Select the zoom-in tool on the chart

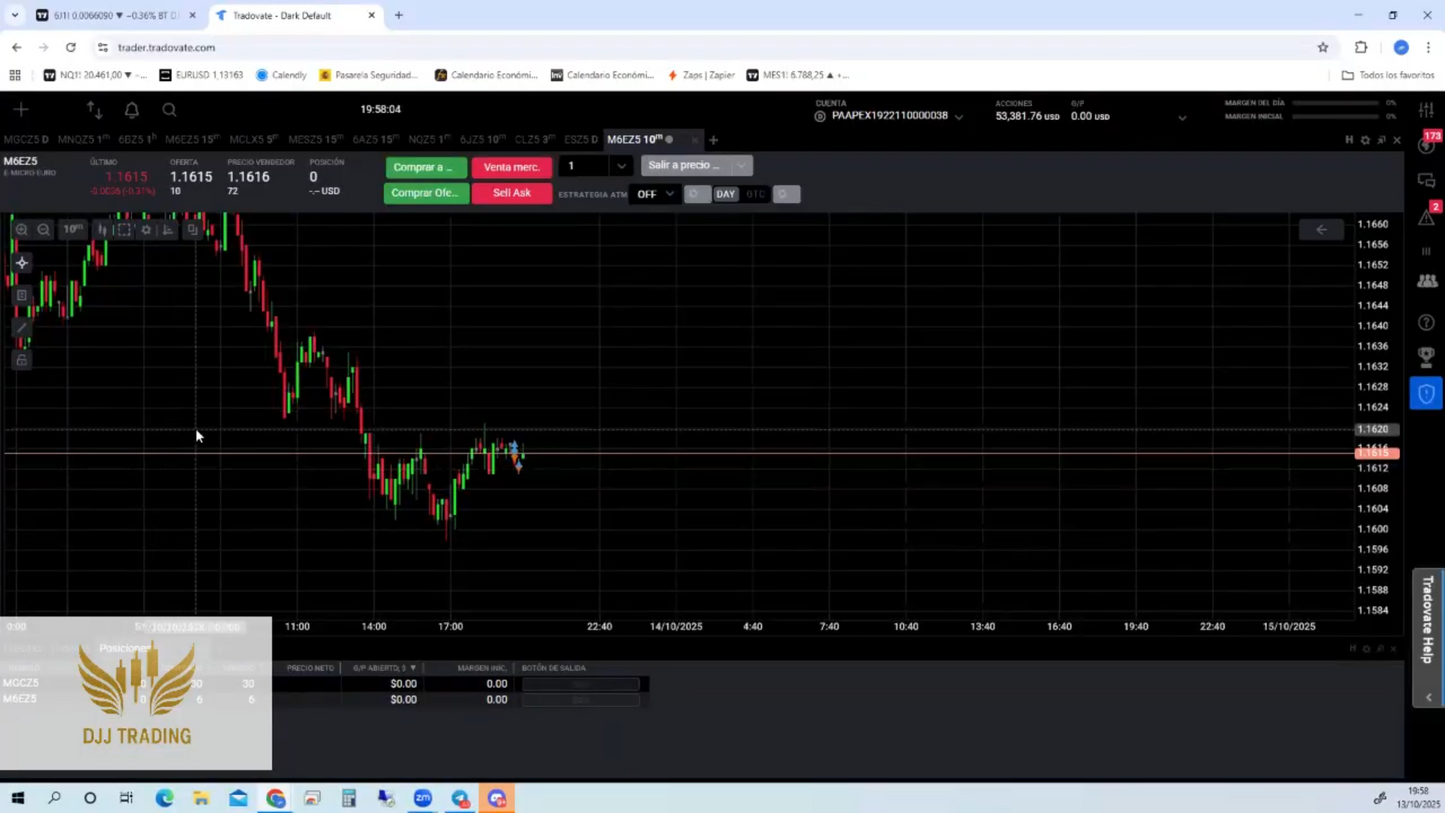click(x=22, y=229)
